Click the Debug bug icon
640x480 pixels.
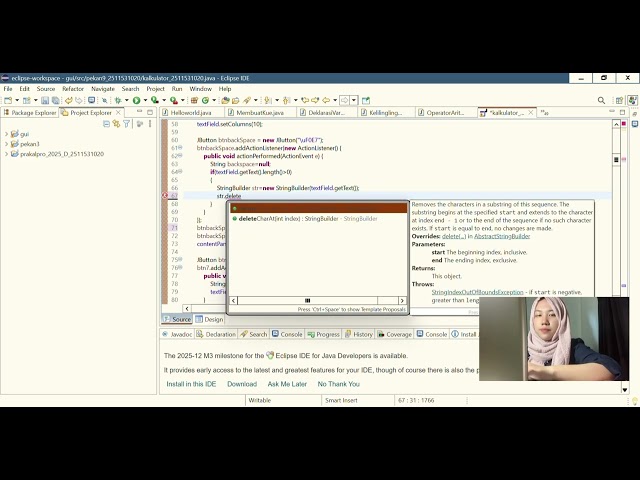pyautogui.click(x=118, y=100)
